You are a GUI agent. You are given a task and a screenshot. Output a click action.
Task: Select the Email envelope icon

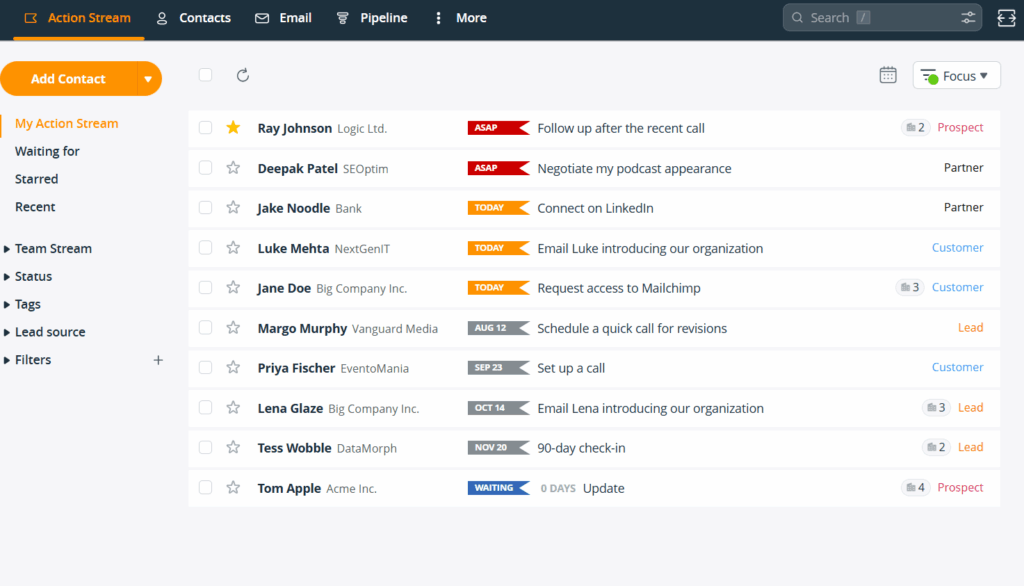[261, 17]
